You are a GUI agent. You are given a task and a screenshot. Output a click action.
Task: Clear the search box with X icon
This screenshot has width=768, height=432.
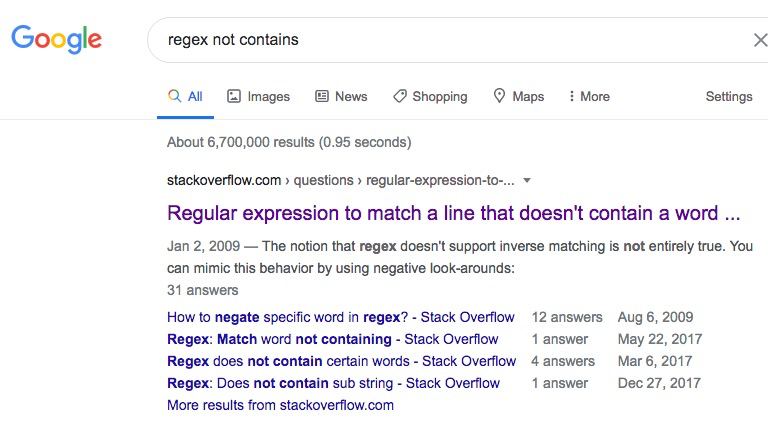tap(761, 40)
